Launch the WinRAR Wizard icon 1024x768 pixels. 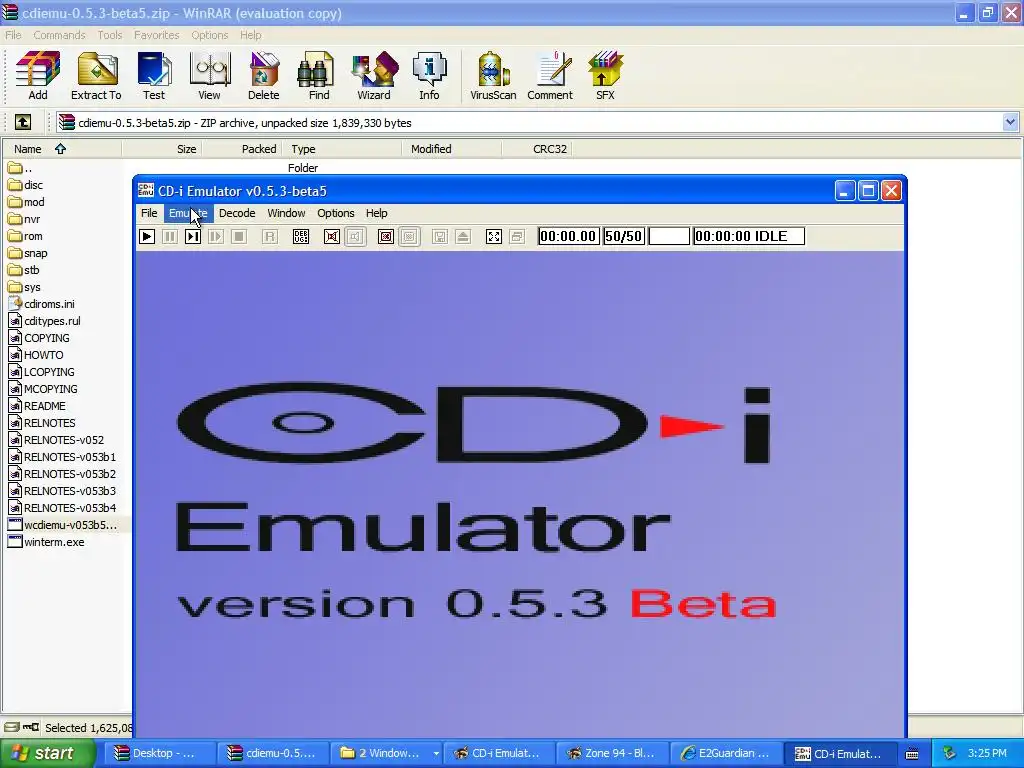click(374, 76)
